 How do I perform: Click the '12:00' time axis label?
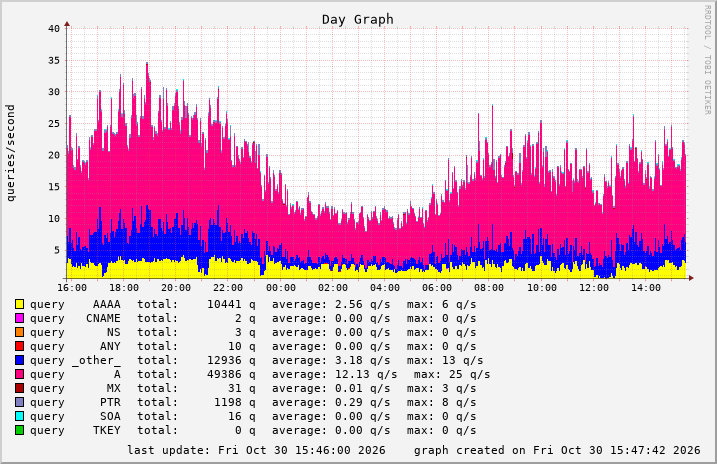point(594,288)
